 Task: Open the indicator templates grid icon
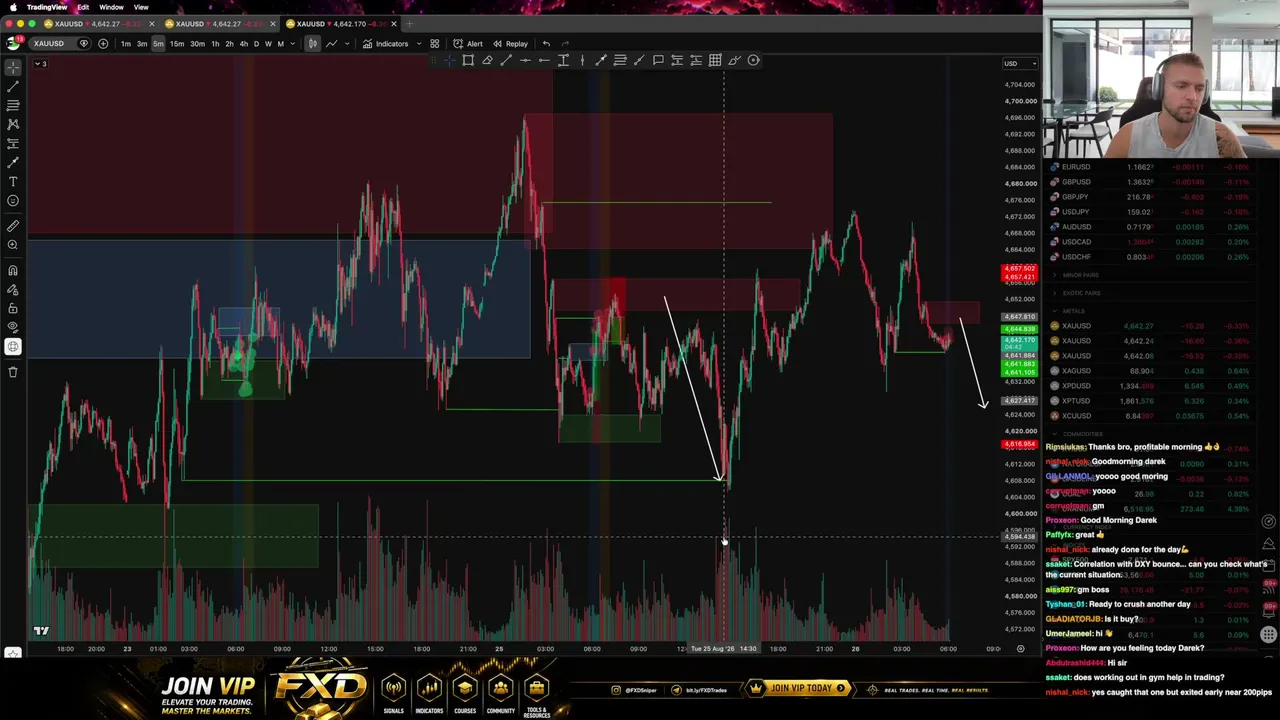pos(435,44)
